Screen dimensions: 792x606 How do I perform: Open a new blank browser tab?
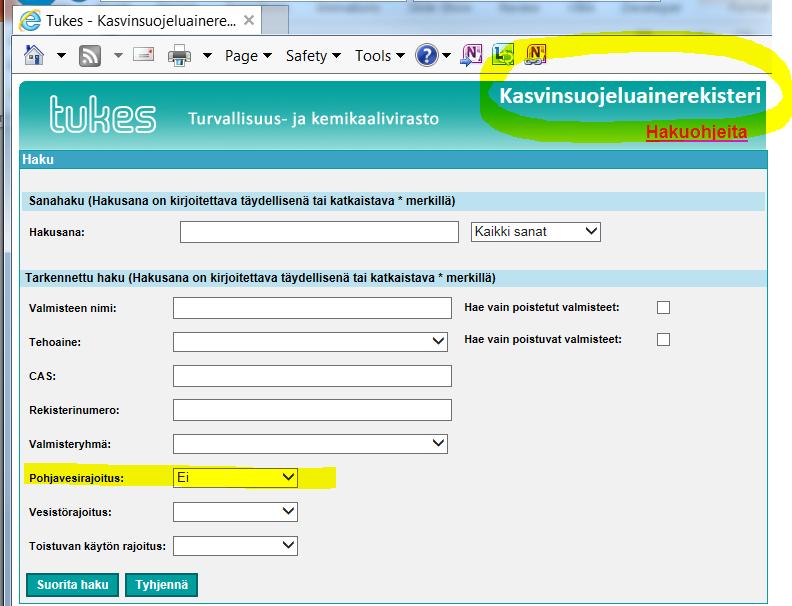(275, 21)
